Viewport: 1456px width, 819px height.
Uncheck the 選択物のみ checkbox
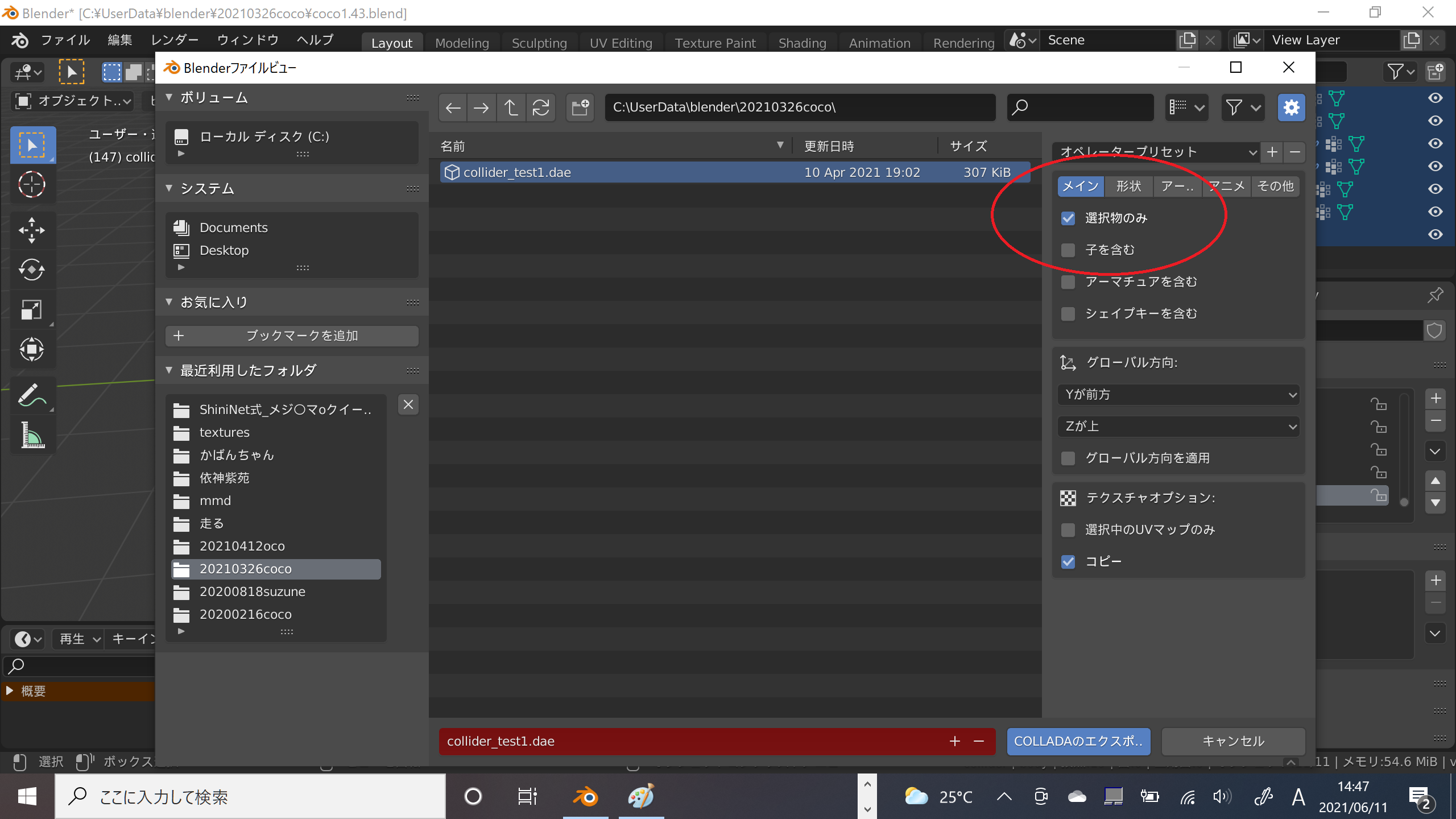point(1068,218)
